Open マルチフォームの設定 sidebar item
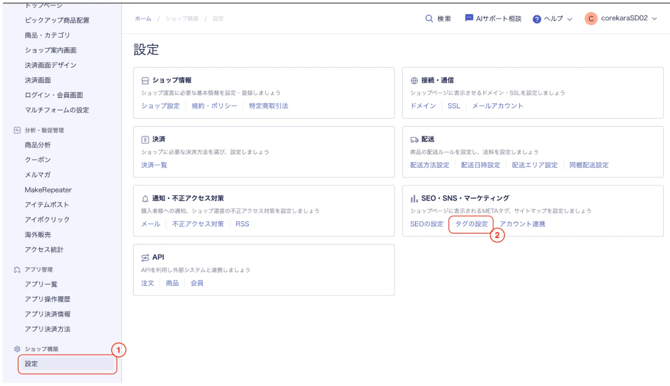 coord(57,110)
